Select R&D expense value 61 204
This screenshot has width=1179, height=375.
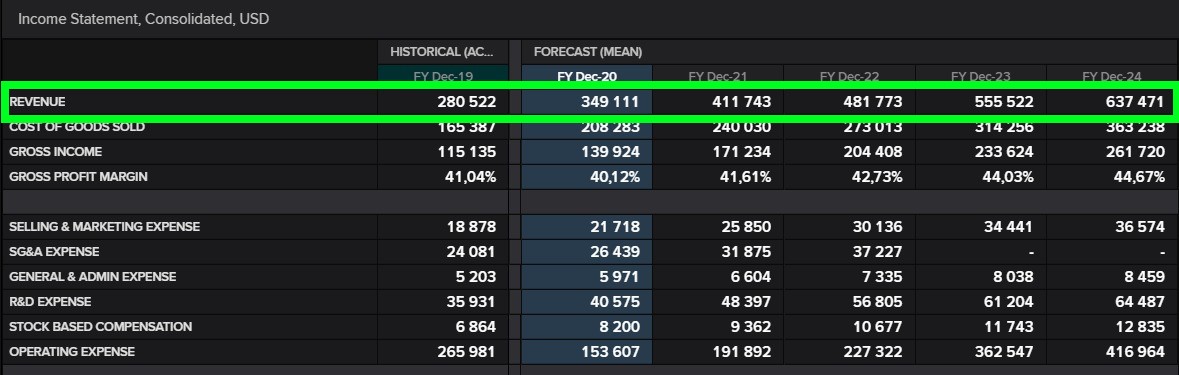click(x=1008, y=301)
